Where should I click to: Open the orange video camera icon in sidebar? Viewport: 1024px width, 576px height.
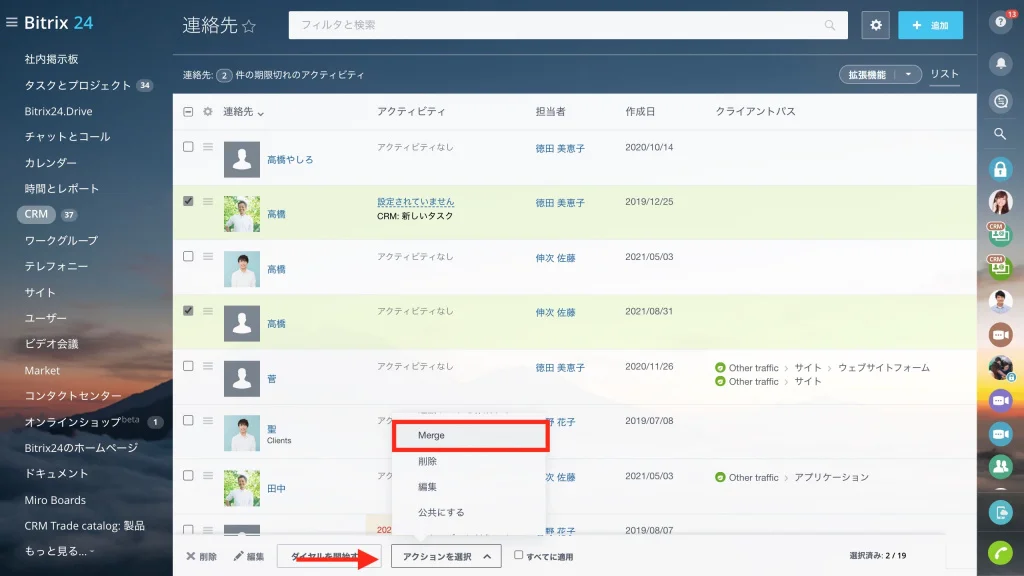(x=1000, y=334)
